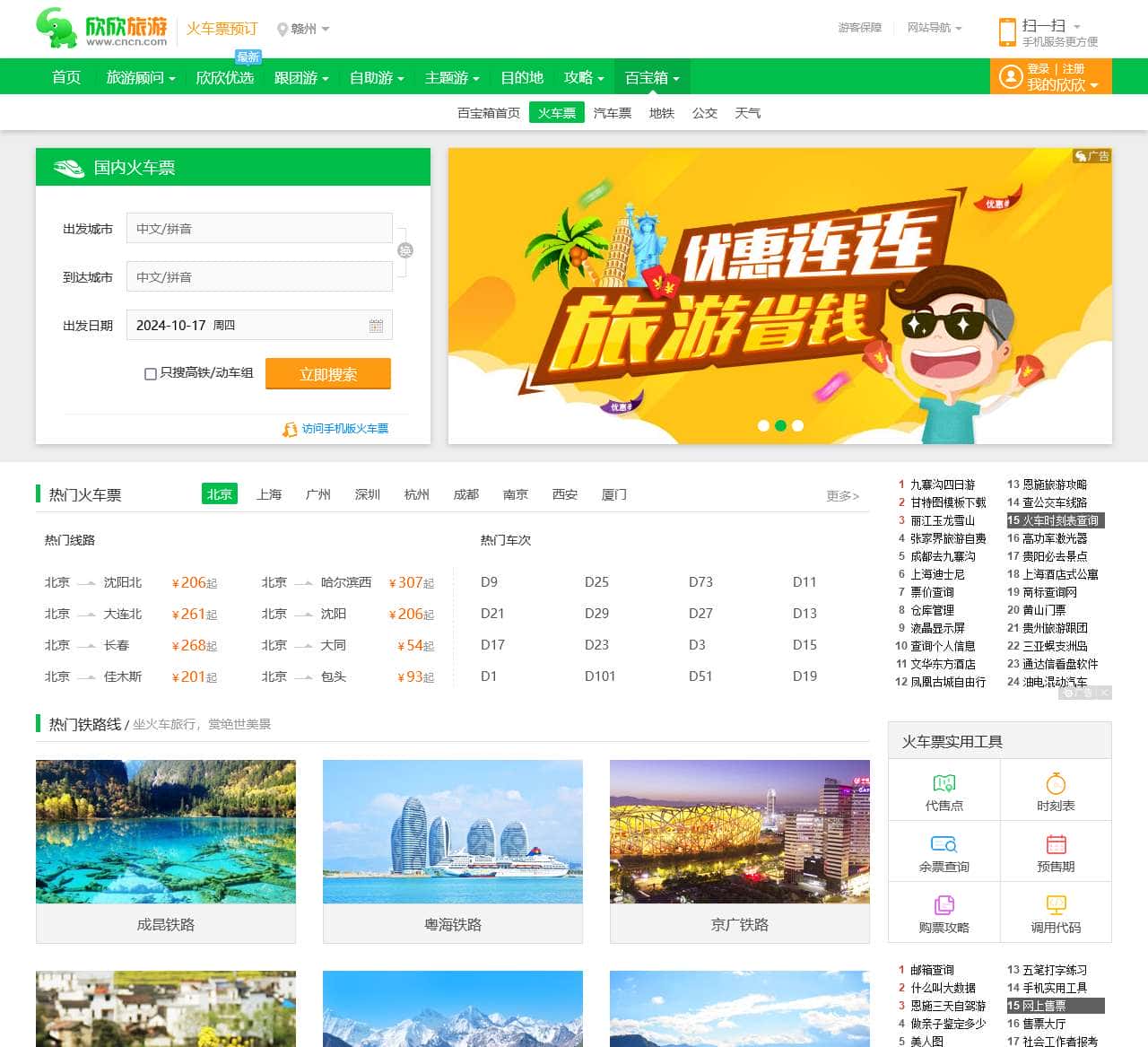Click the 火车时刻表查询 ranked link
1148x1047 pixels.
click(x=1060, y=520)
